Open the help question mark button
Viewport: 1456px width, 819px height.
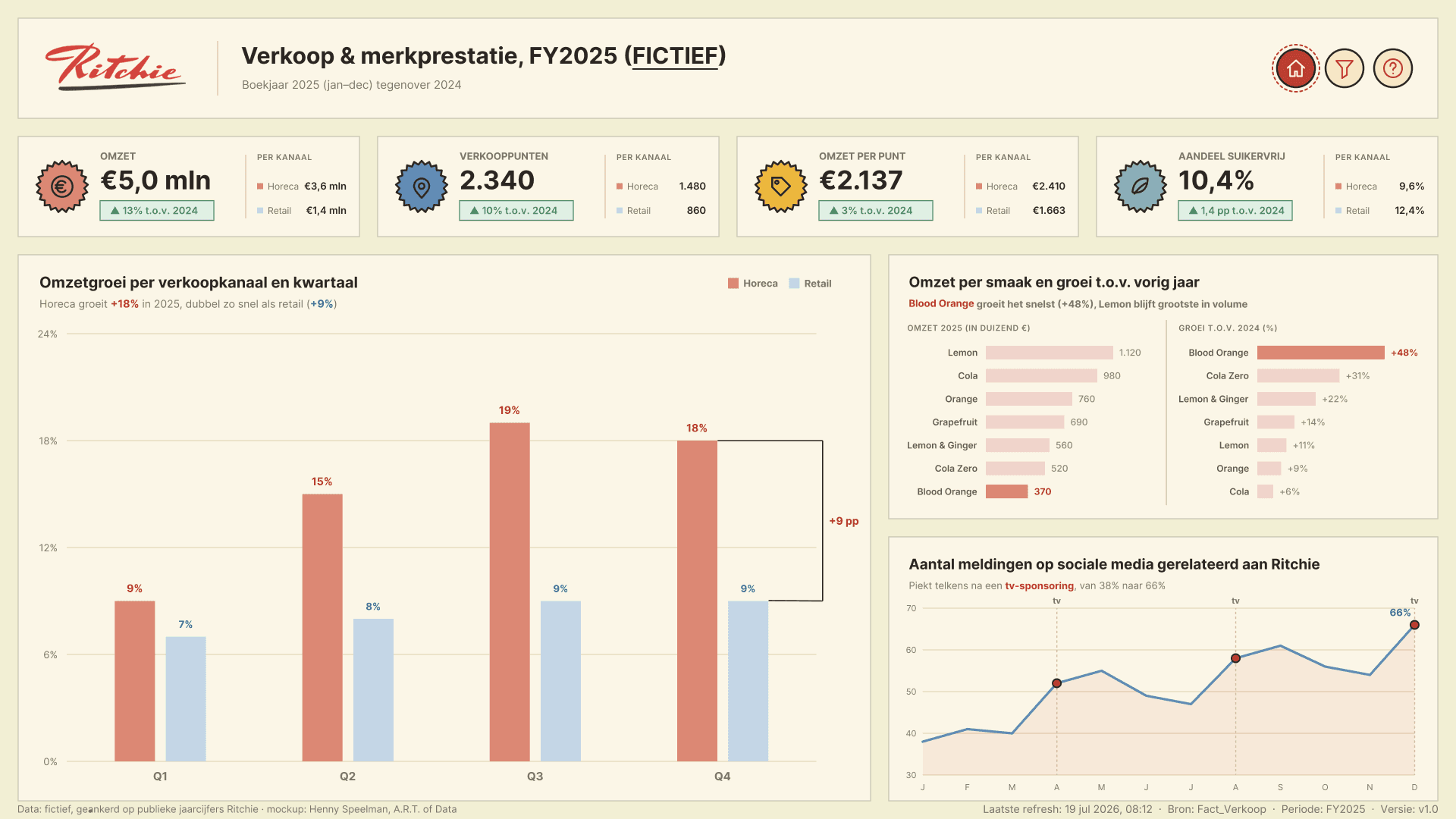(1393, 68)
